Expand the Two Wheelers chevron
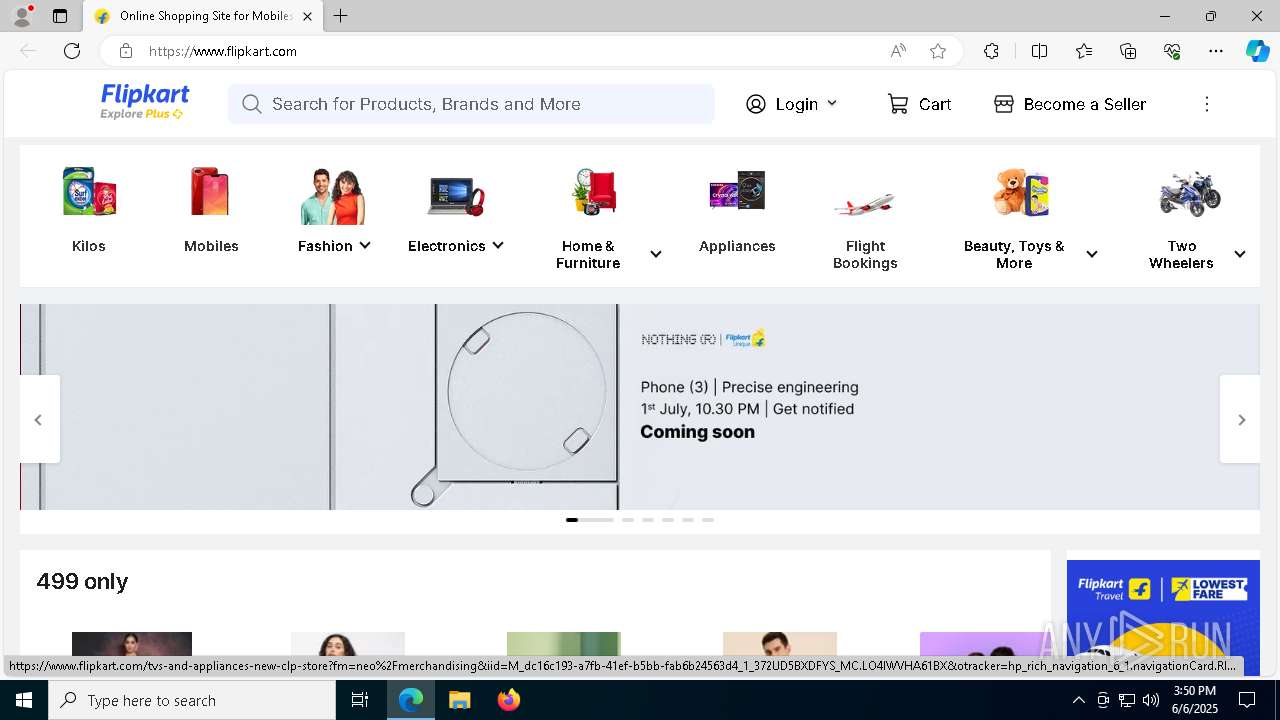Viewport: 1280px width, 720px height. pyautogui.click(x=1240, y=254)
